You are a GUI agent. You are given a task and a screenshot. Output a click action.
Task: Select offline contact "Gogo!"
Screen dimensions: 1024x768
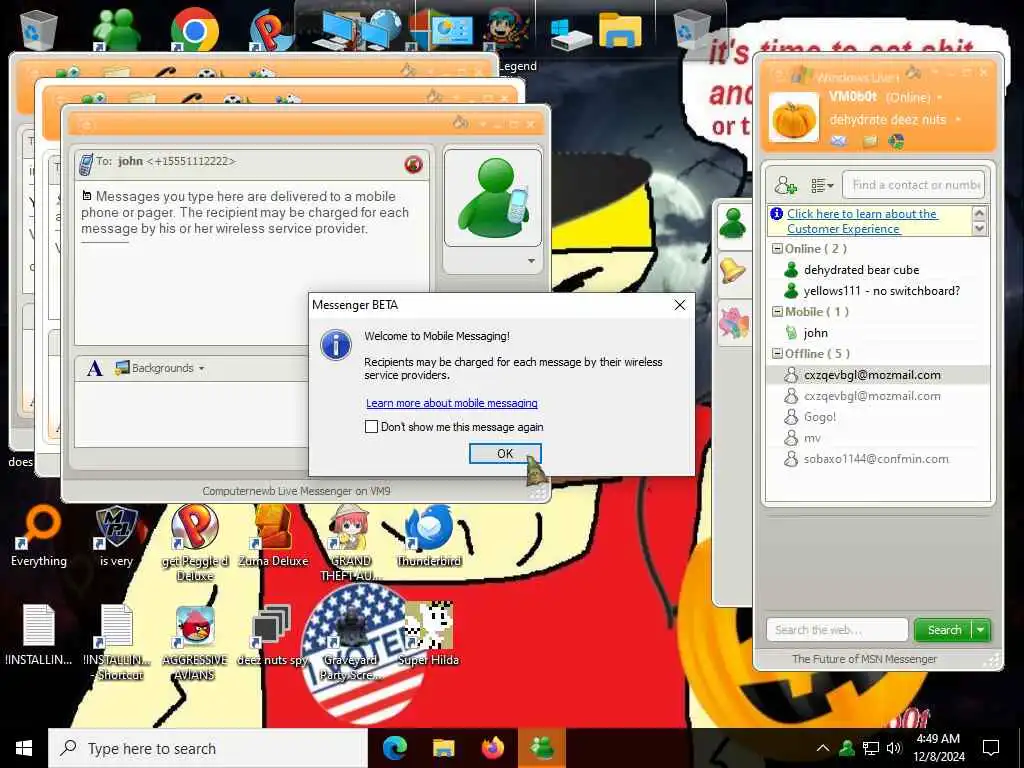820,417
